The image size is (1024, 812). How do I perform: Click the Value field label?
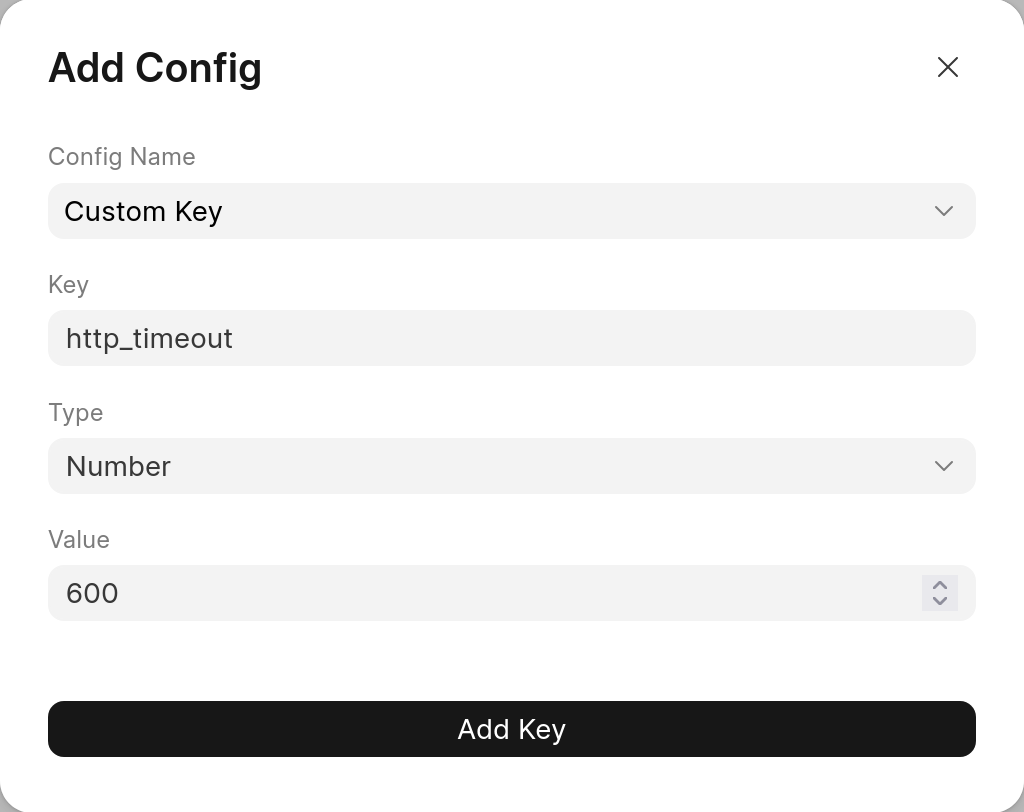point(79,540)
